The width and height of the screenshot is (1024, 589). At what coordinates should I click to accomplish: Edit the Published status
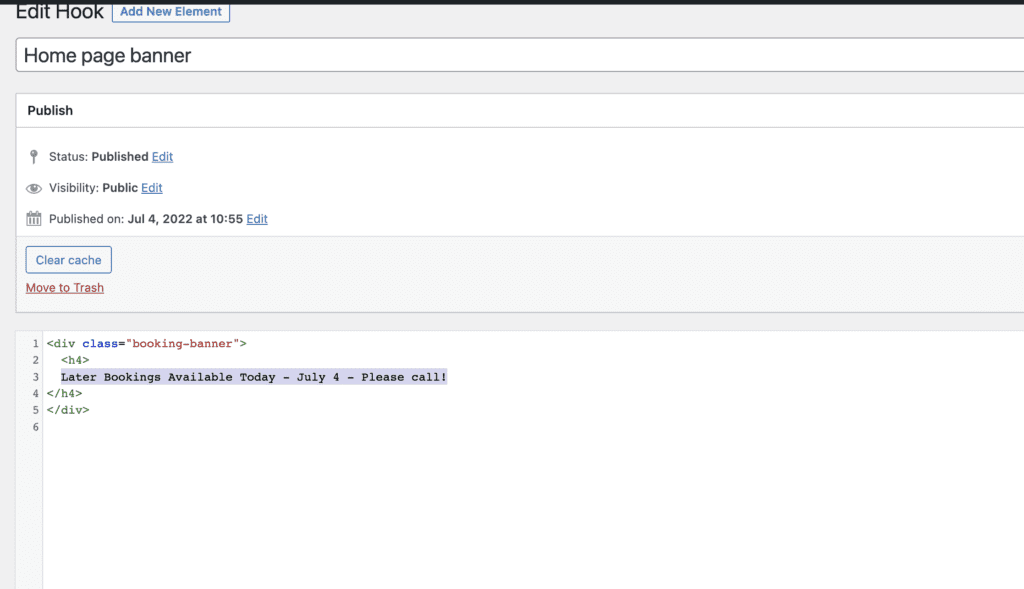click(162, 157)
